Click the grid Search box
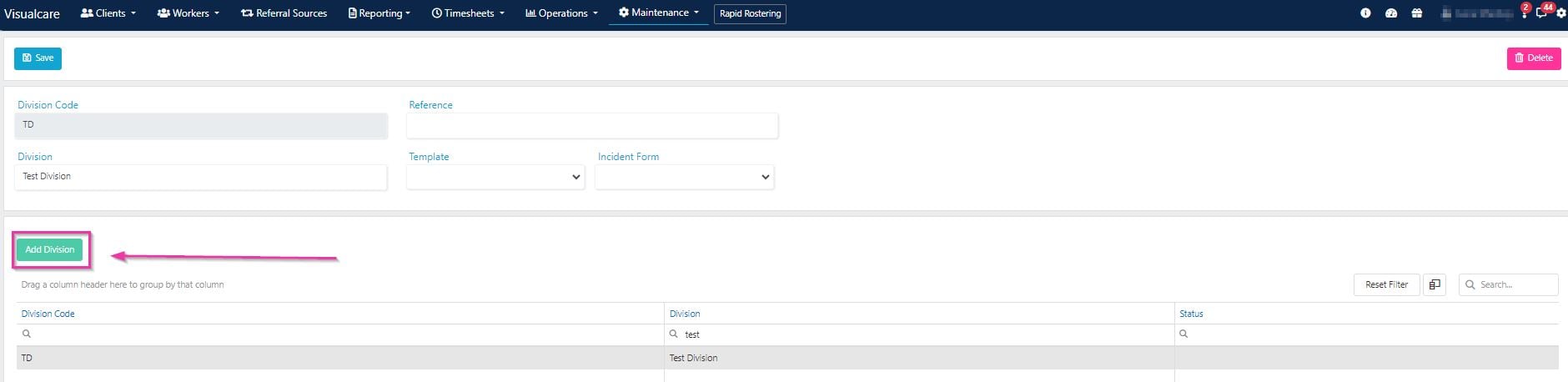The height and width of the screenshot is (382, 1568). click(x=1508, y=284)
